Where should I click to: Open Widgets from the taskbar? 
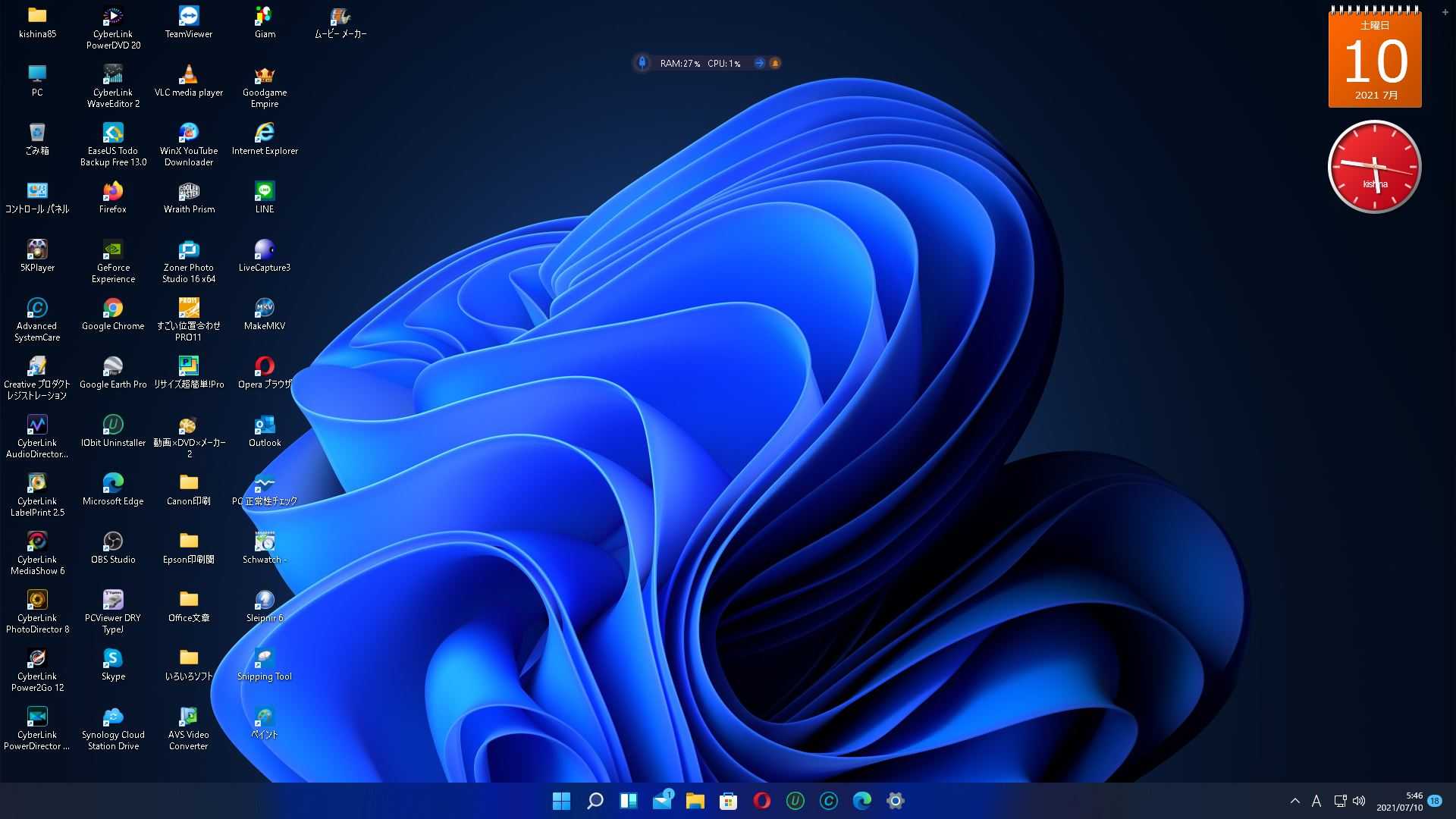(629, 801)
